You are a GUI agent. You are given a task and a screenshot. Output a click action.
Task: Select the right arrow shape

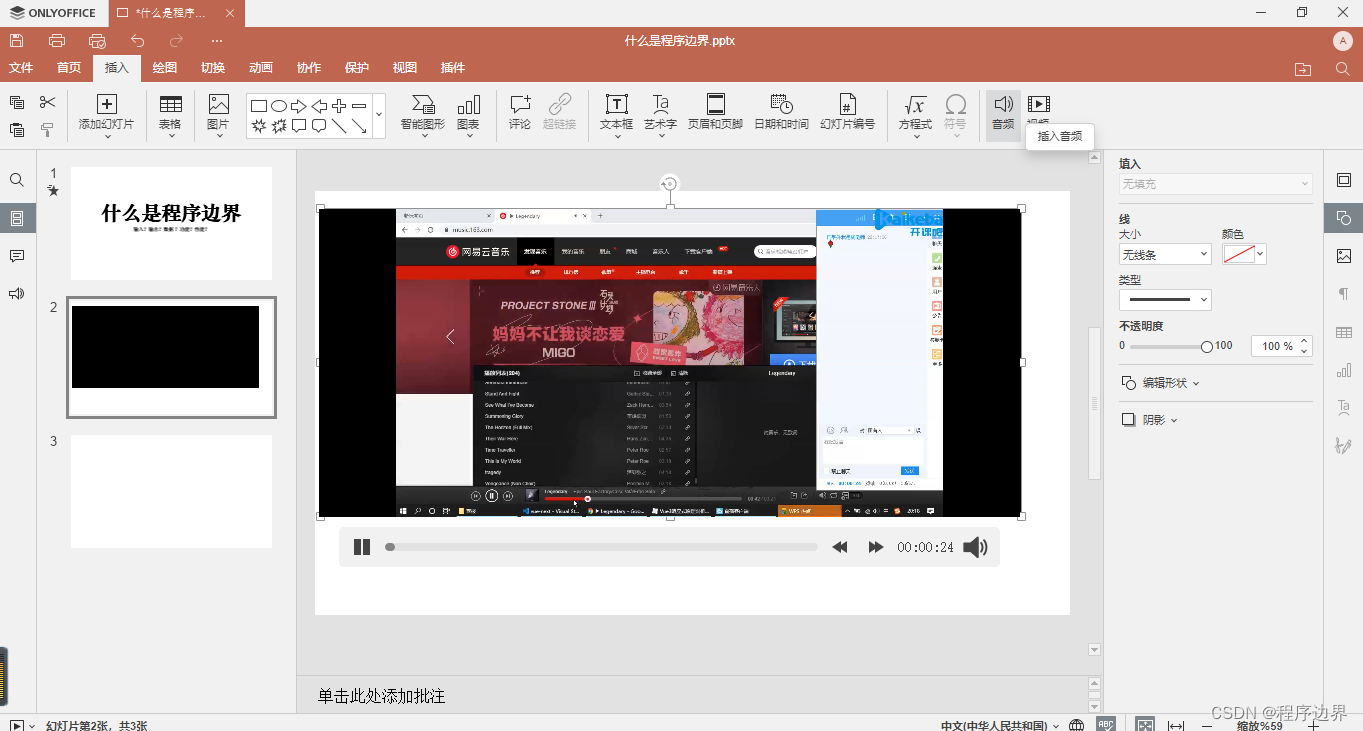[299, 106]
